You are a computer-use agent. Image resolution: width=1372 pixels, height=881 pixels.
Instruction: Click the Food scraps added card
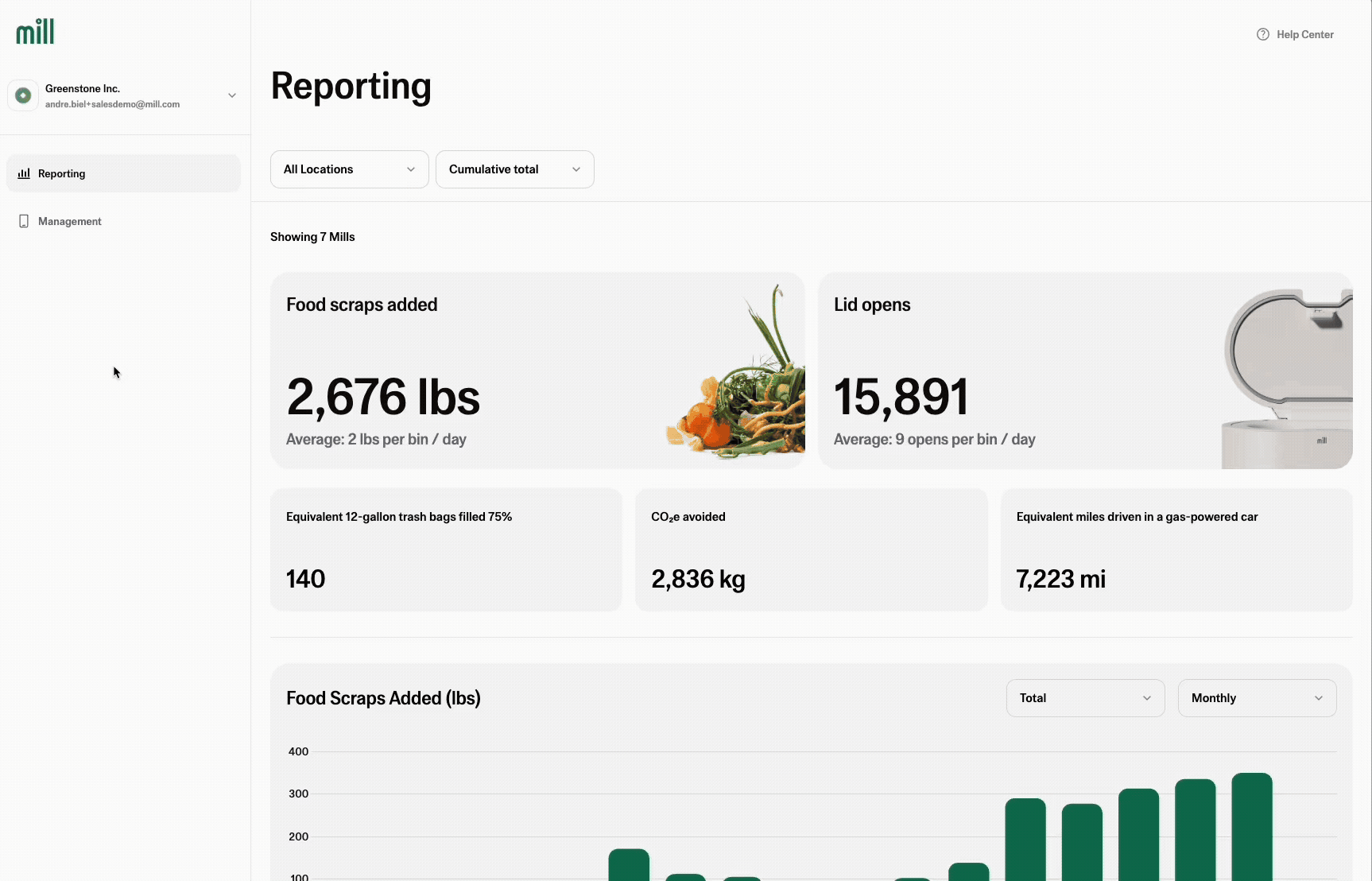(477, 371)
